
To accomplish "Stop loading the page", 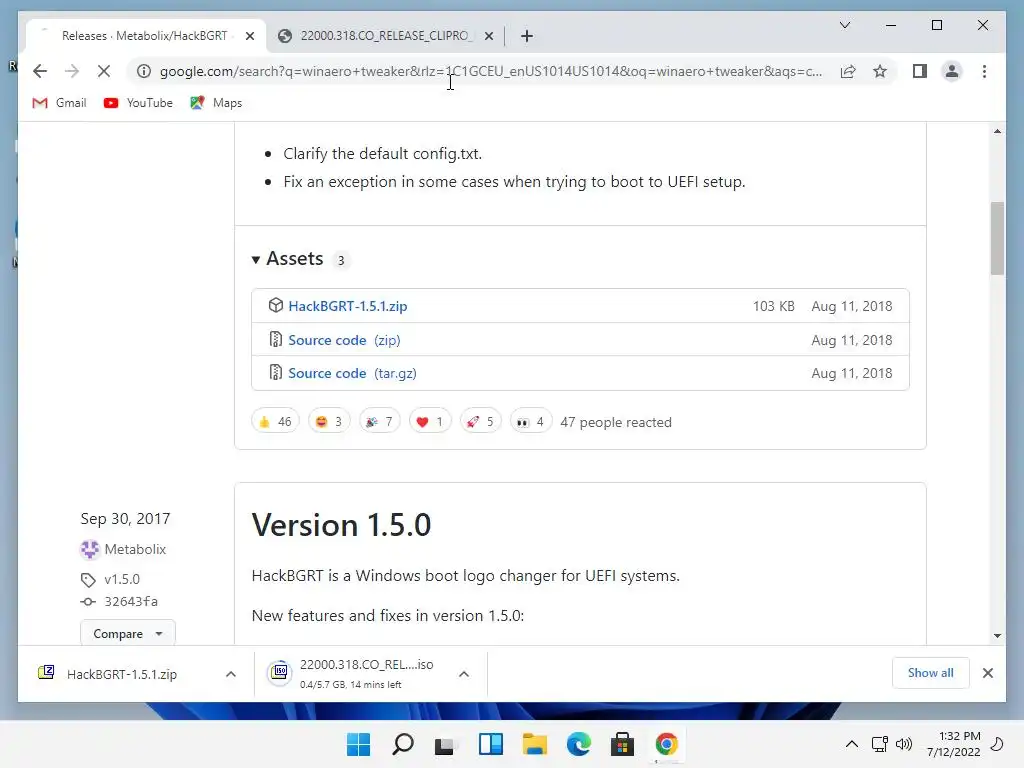I will pos(104,71).
